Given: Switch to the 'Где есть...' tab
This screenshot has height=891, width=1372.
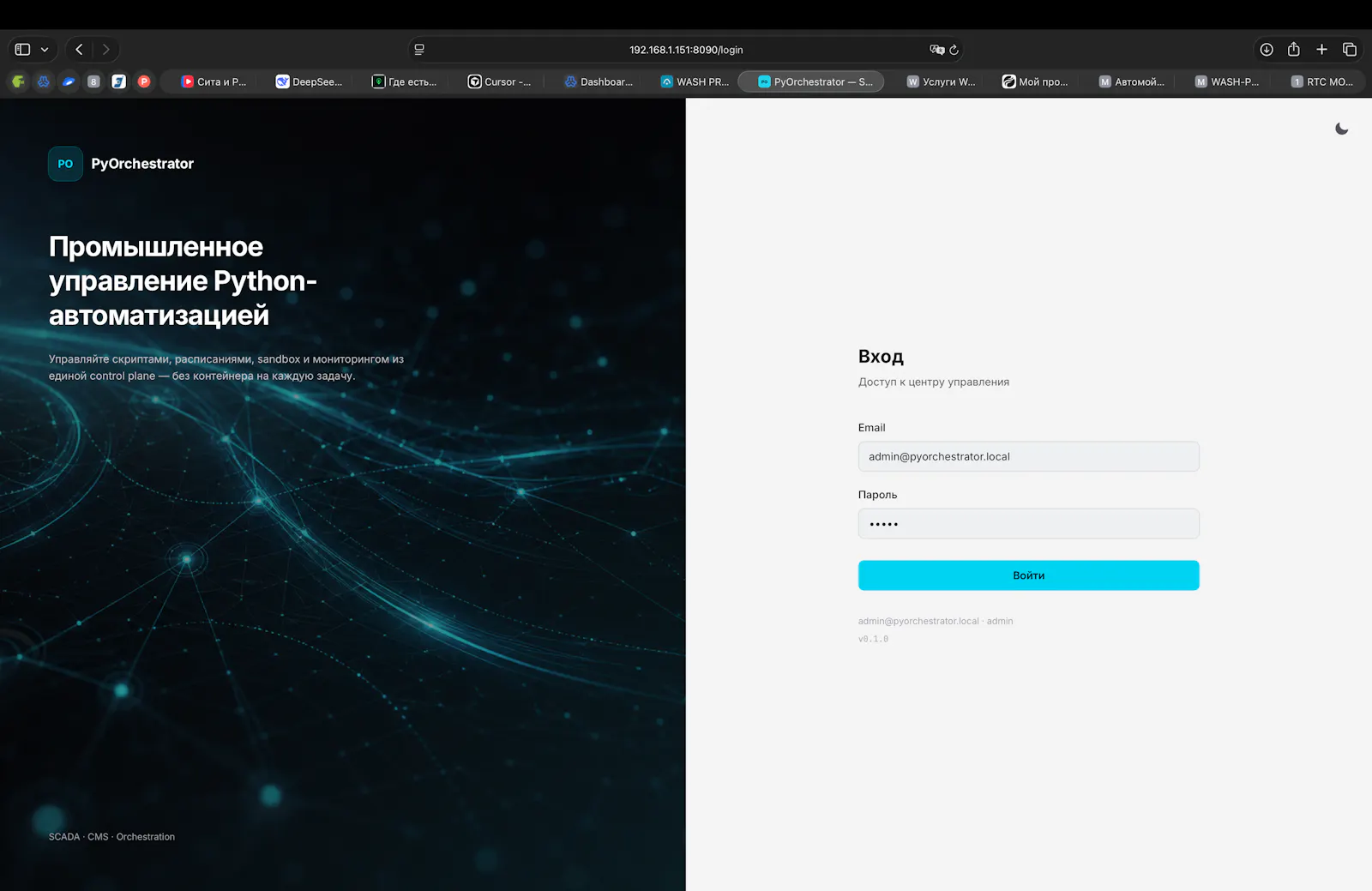Looking at the screenshot, I should [x=405, y=81].
